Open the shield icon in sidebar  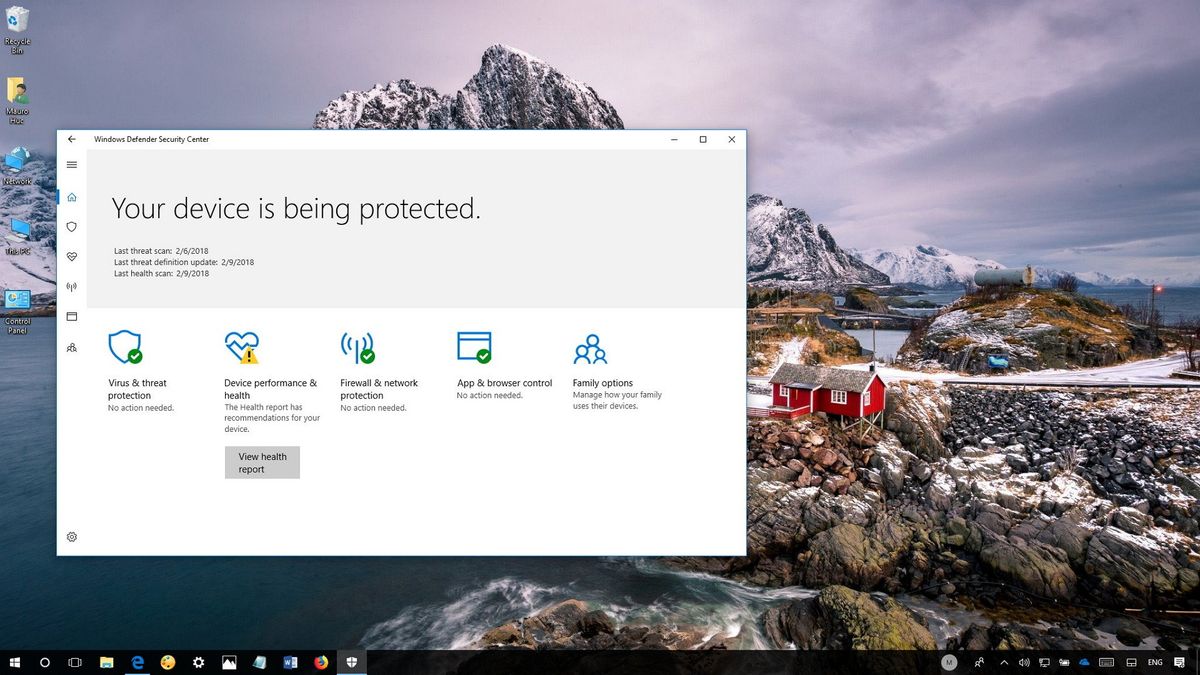click(71, 227)
